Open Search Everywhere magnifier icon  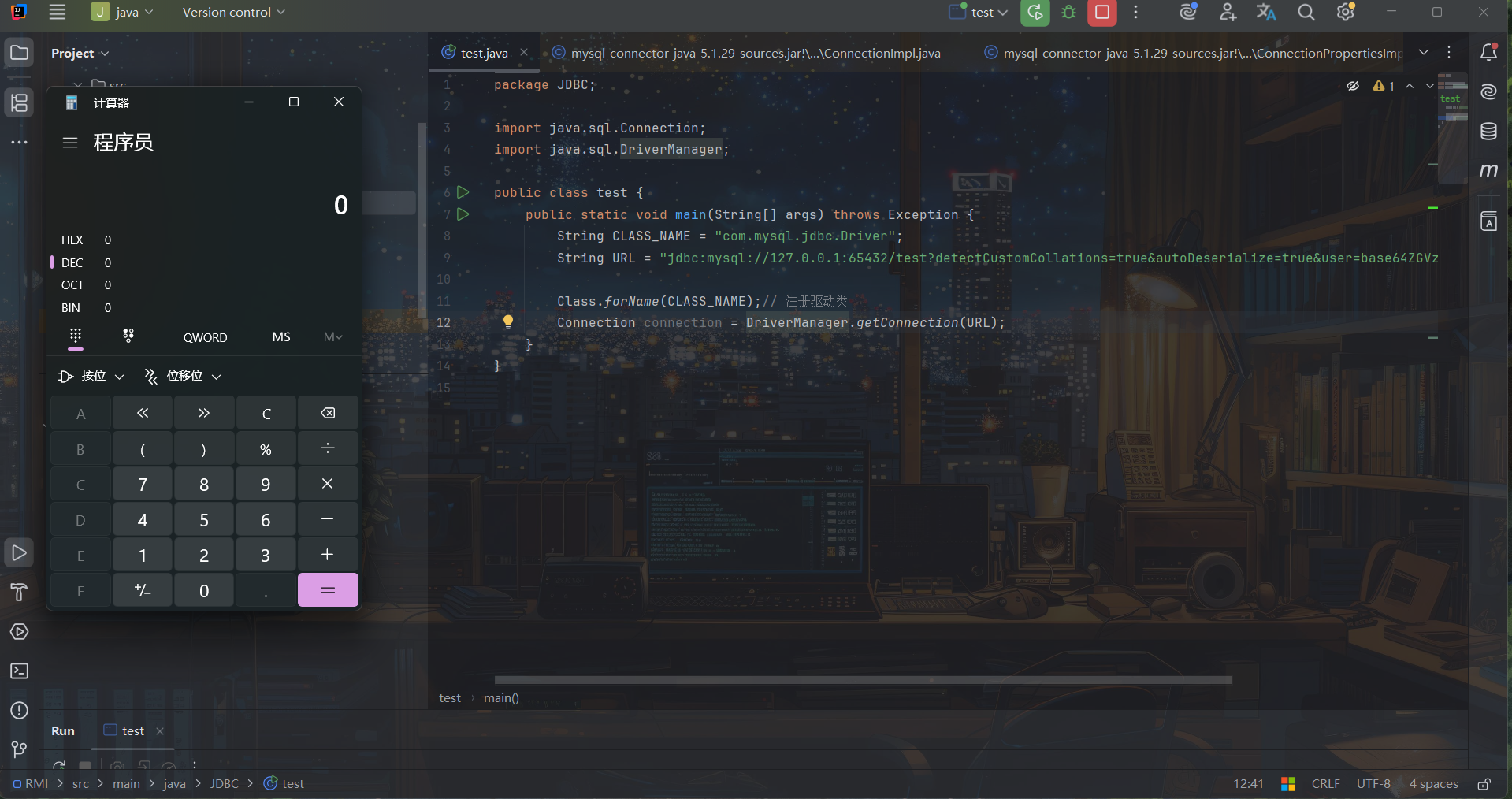[x=1306, y=13]
